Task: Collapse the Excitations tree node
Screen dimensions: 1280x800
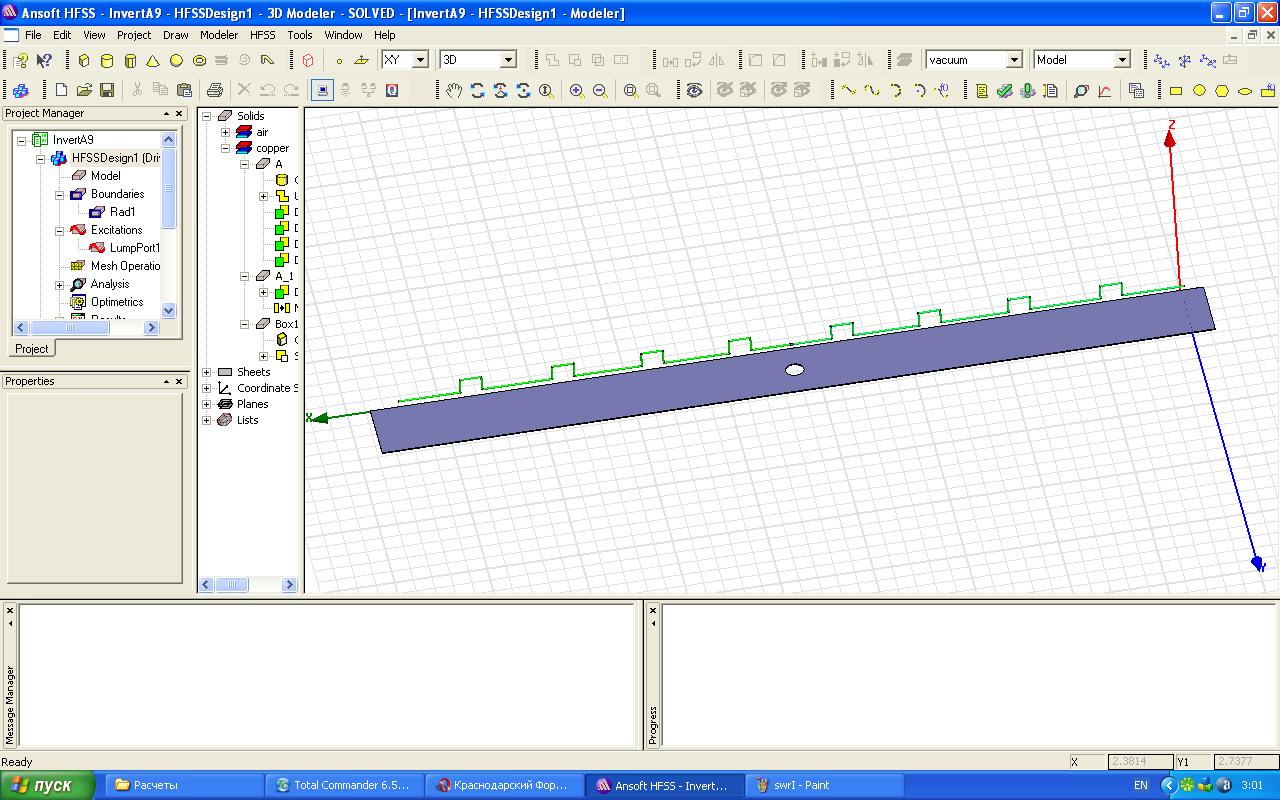Action: pos(60,230)
